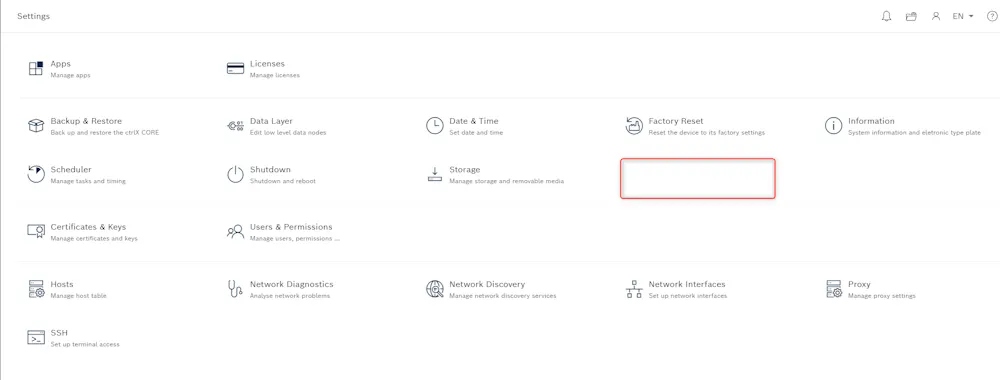
Task: Click 'Manage tasks and timing' text
Action: tap(88, 181)
